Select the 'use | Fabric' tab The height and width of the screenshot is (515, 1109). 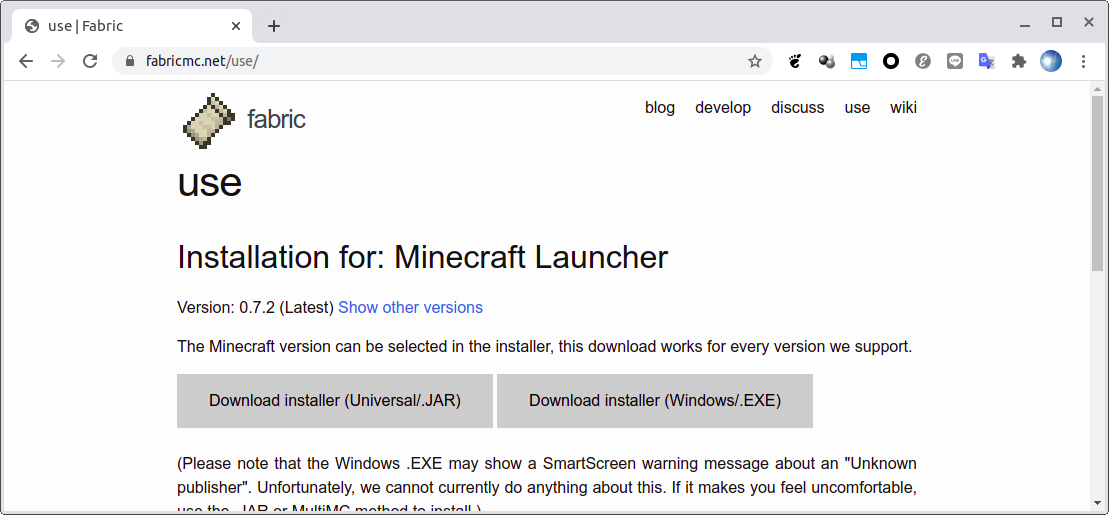132,26
